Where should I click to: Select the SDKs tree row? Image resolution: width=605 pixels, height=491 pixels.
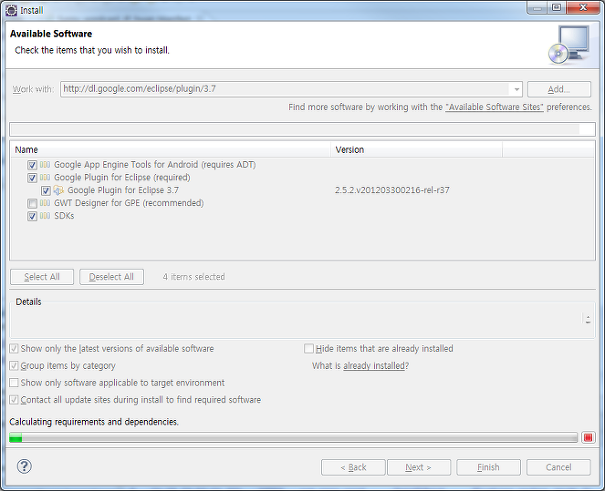[x=64, y=216]
